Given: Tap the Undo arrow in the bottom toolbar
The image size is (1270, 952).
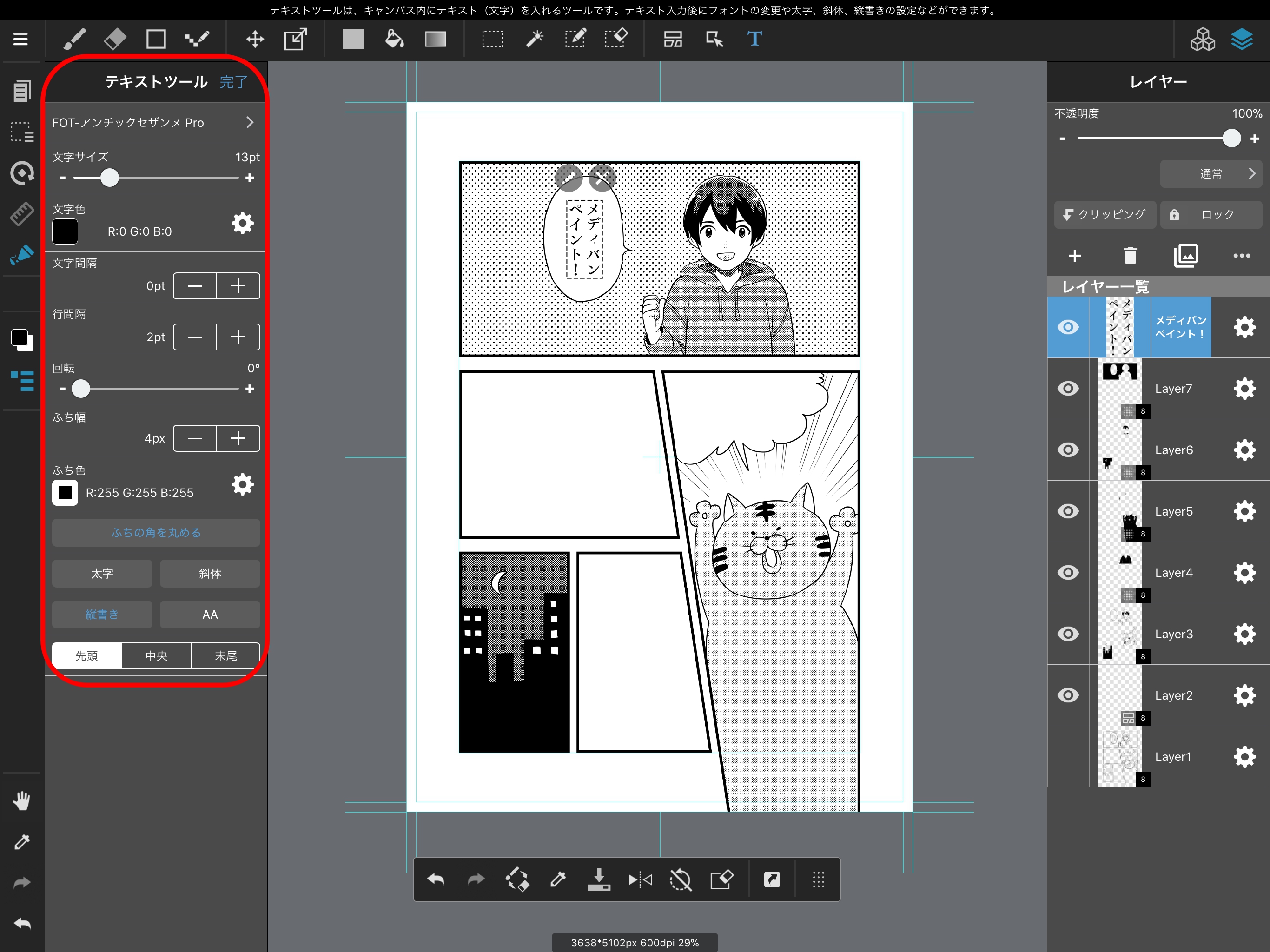Looking at the screenshot, I should (x=436, y=879).
